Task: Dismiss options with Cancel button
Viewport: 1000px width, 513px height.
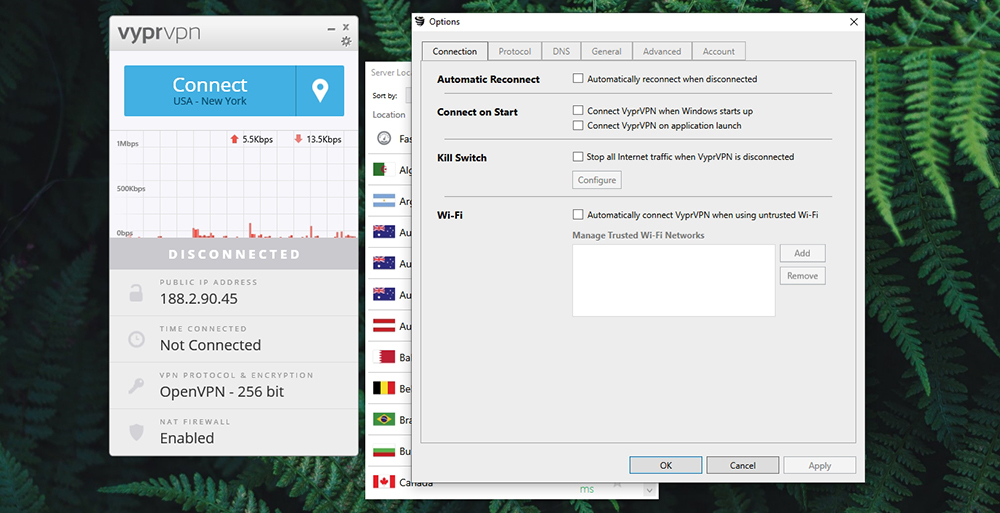Action: pos(742,465)
